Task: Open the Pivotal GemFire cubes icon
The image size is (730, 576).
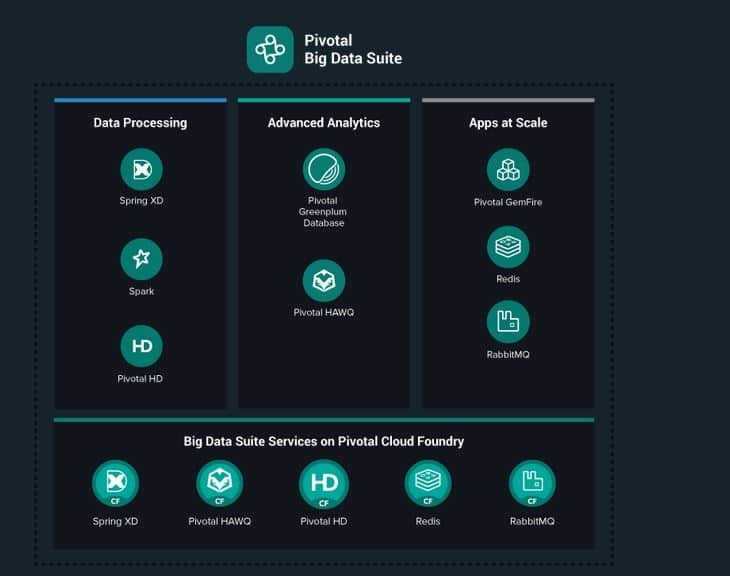Action: [x=508, y=169]
